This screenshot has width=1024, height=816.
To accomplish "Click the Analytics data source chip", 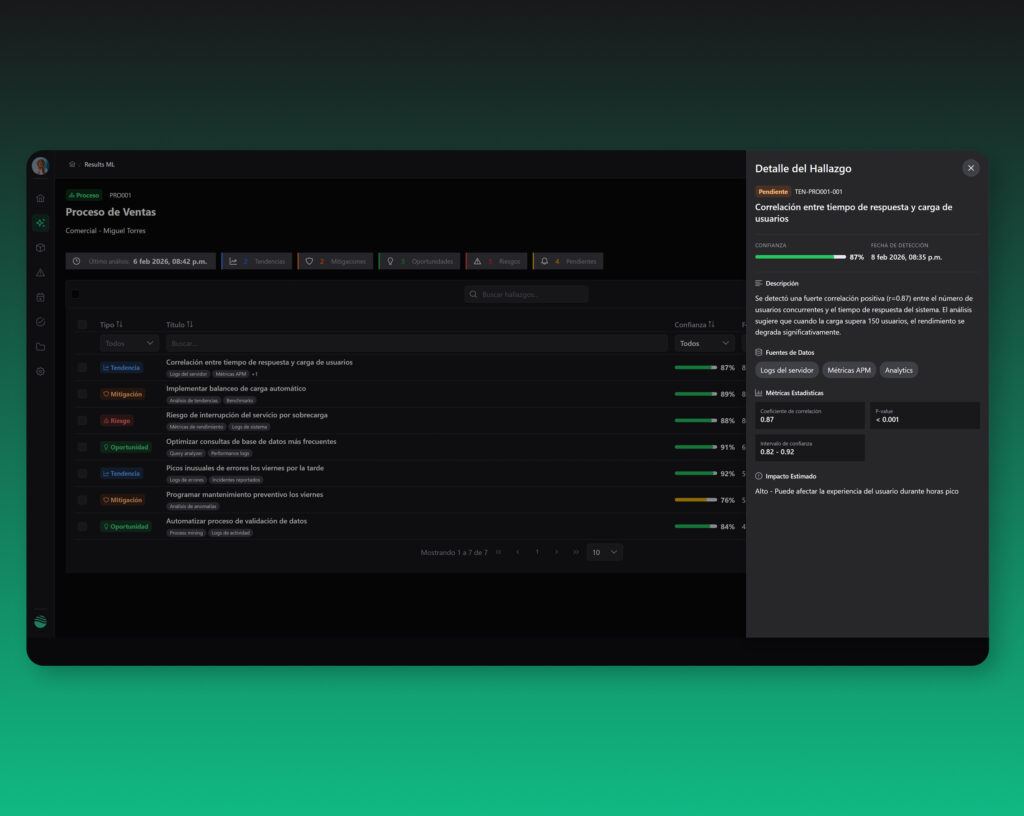I will tap(898, 370).
